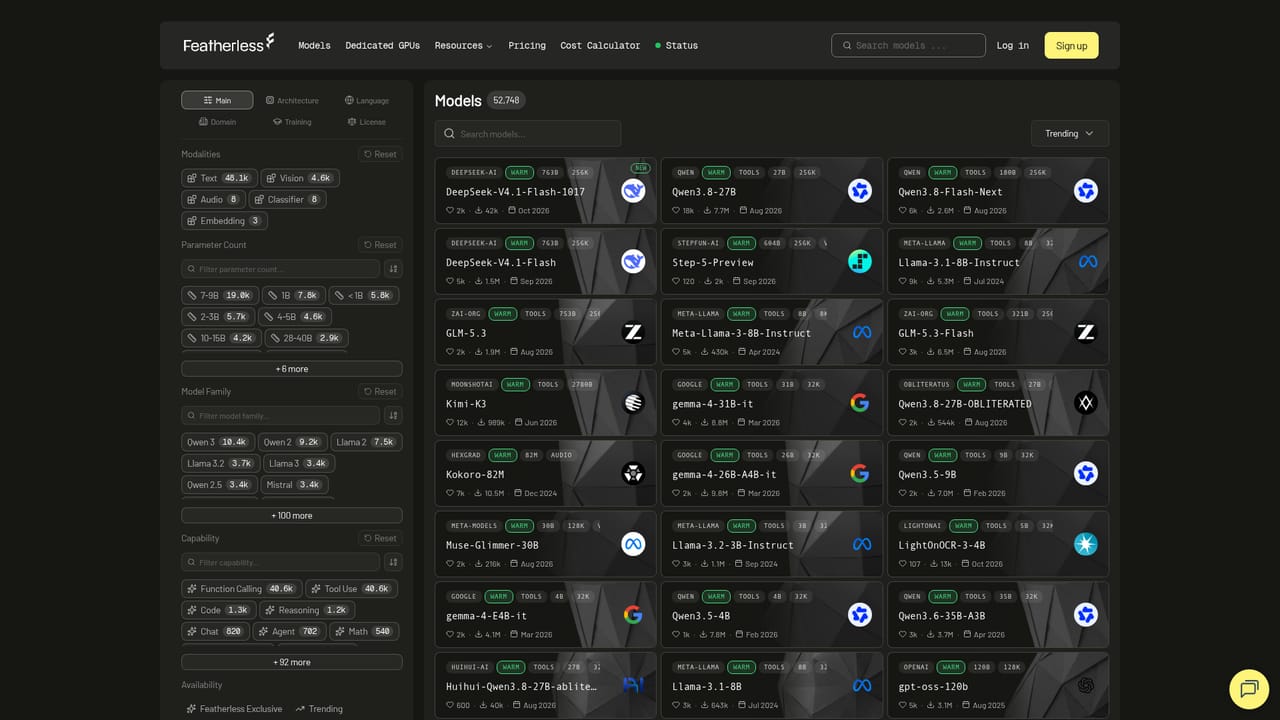Screen dimensions: 1280x720
Task: Open the Resources dropdown menu
Action: [463, 45]
